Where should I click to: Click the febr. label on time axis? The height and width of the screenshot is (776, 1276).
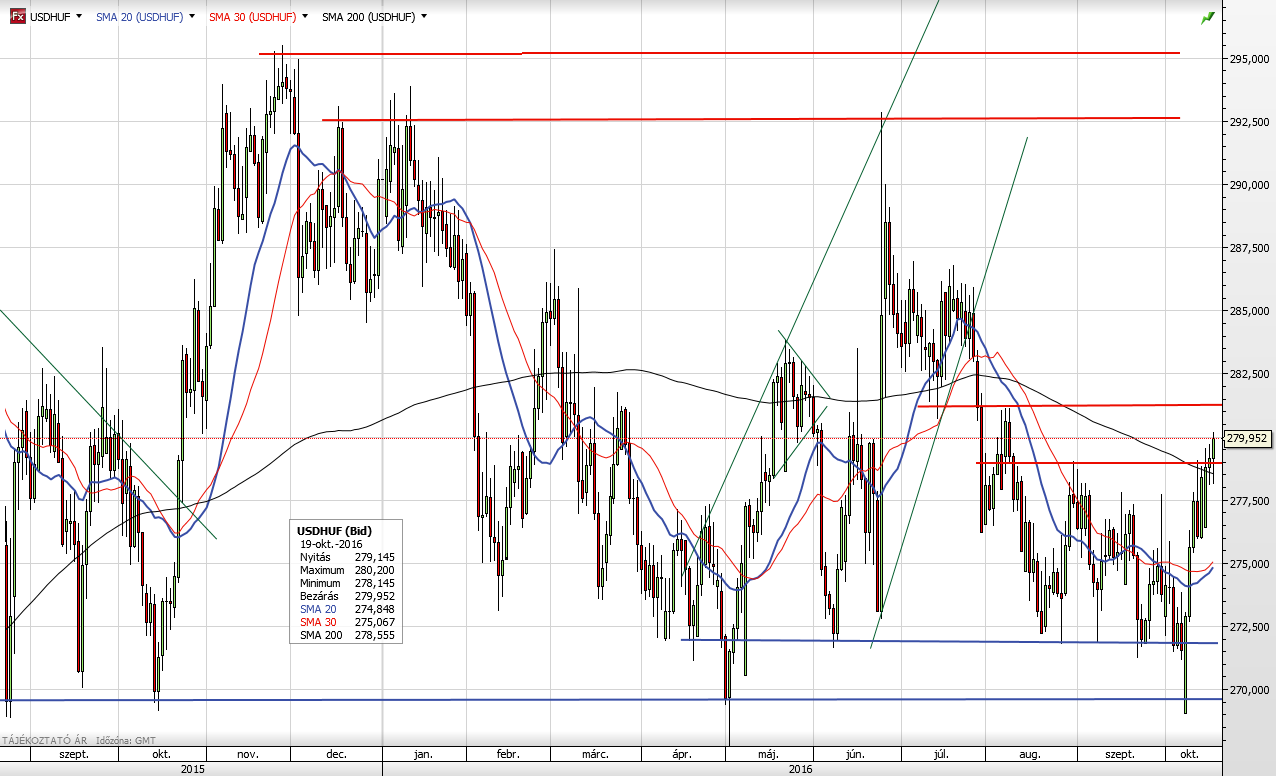(507, 753)
